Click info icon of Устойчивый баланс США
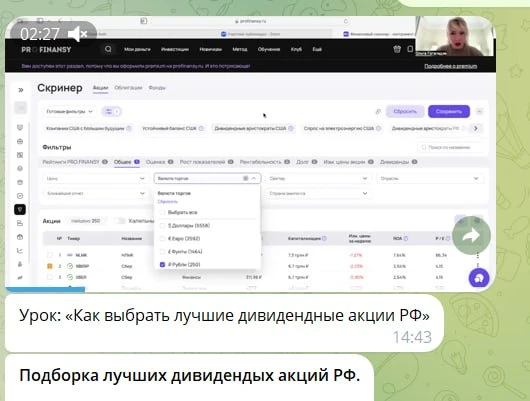The width and height of the screenshot is (530, 401). click(201, 128)
